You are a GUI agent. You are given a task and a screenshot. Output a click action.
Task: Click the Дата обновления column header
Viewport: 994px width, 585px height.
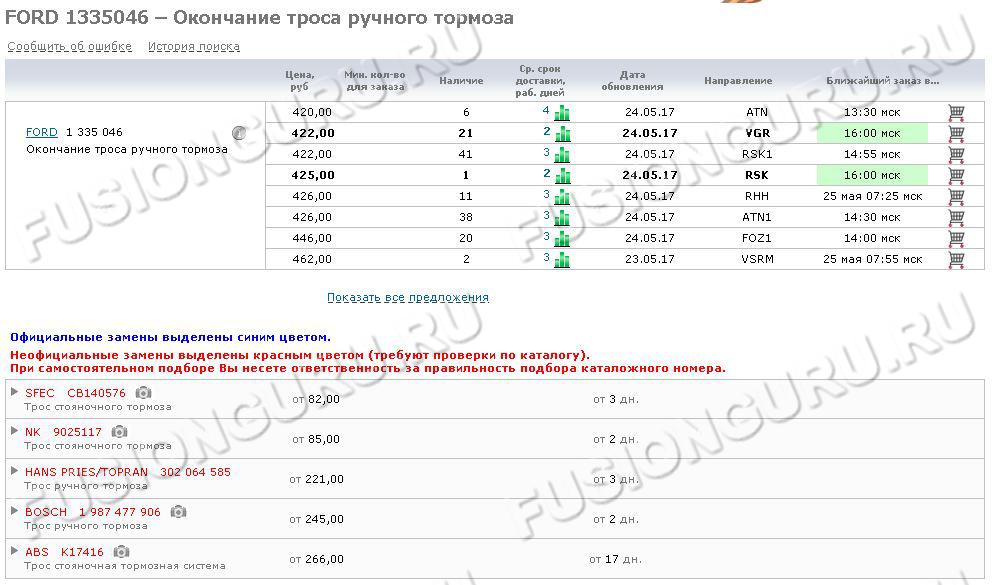tap(633, 80)
